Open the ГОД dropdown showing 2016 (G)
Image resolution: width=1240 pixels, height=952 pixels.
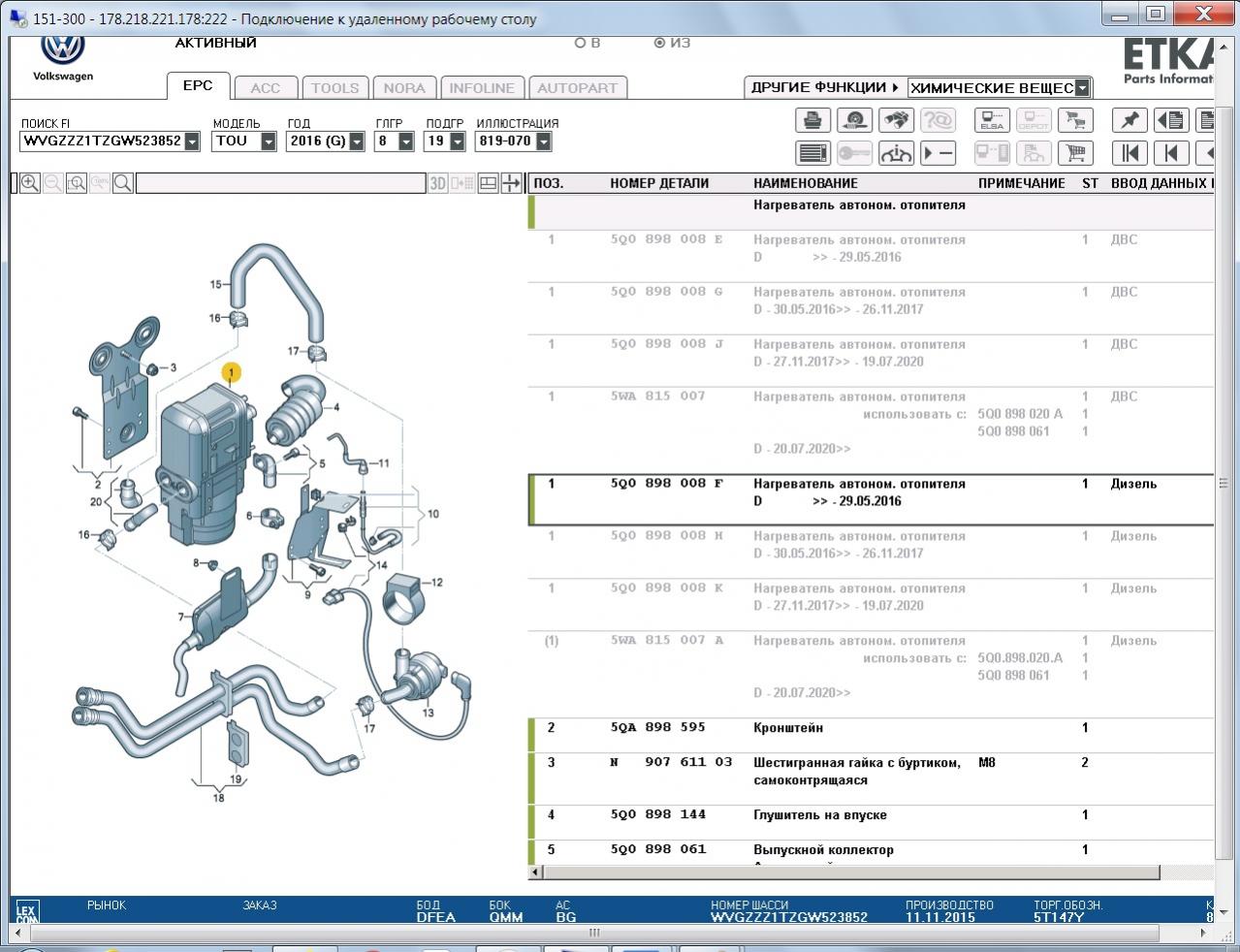(x=357, y=142)
